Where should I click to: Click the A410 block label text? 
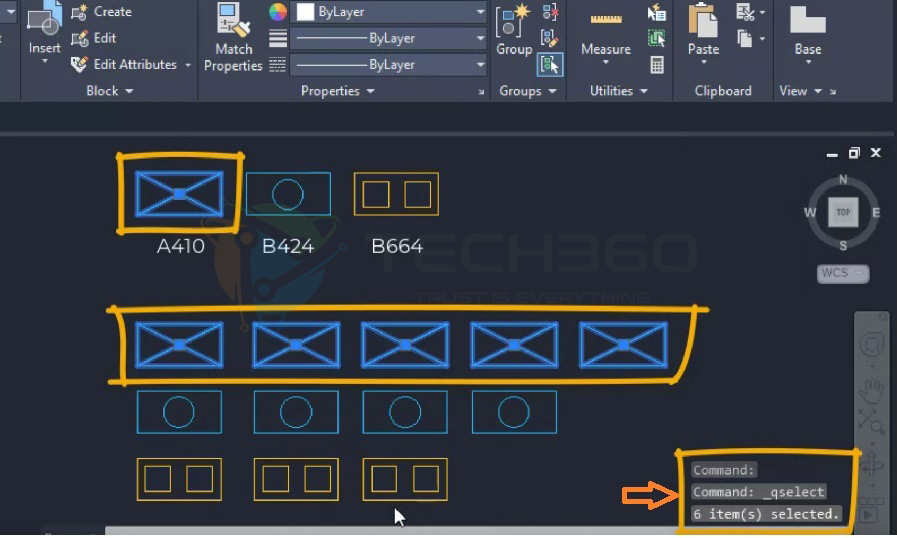tap(181, 246)
